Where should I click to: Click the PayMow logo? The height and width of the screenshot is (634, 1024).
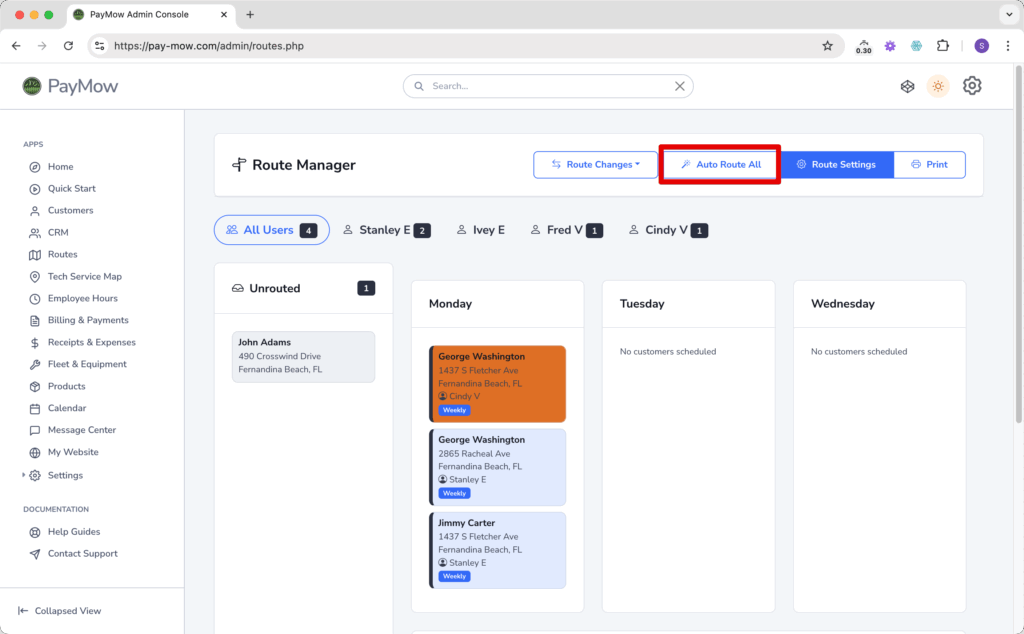tap(70, 86)
